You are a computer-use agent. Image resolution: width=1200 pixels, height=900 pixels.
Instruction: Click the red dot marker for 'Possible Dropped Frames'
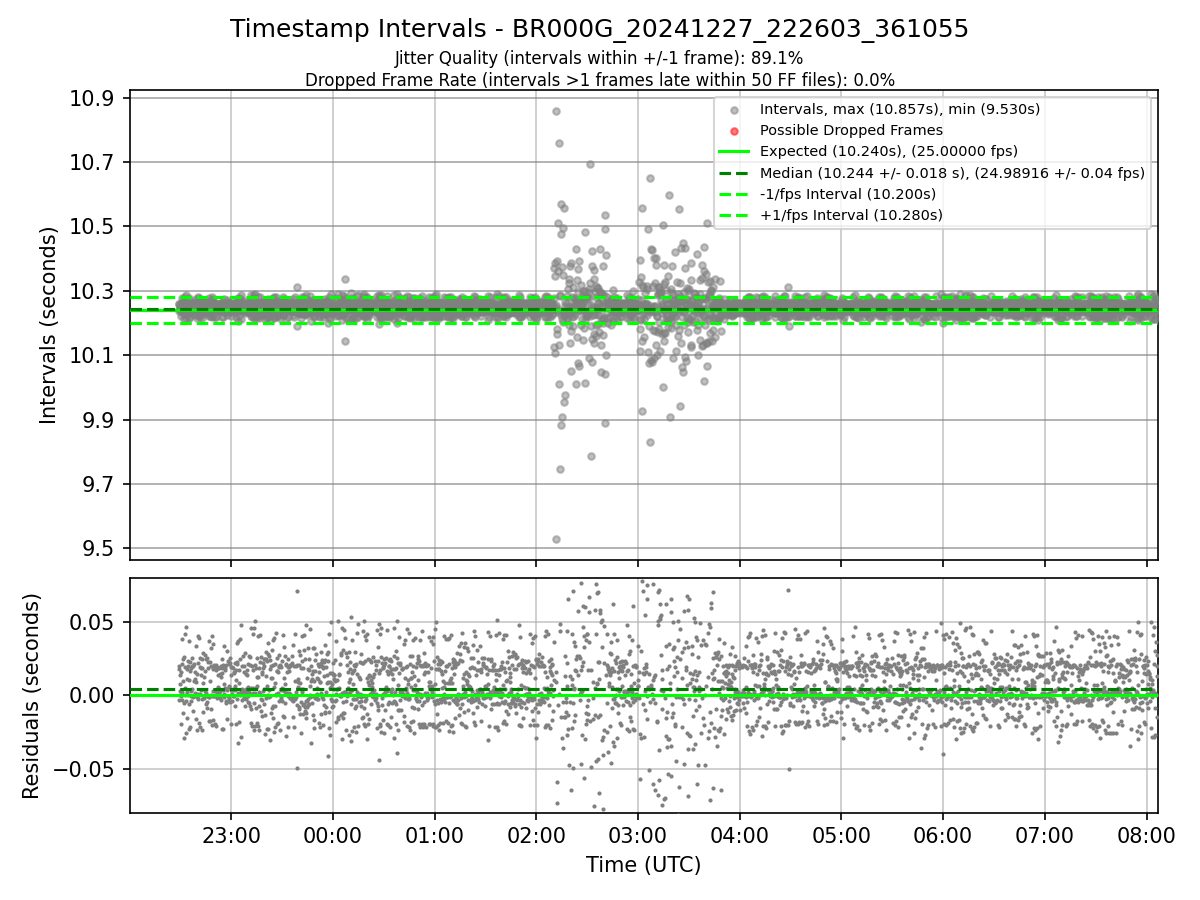coord(734,131)
